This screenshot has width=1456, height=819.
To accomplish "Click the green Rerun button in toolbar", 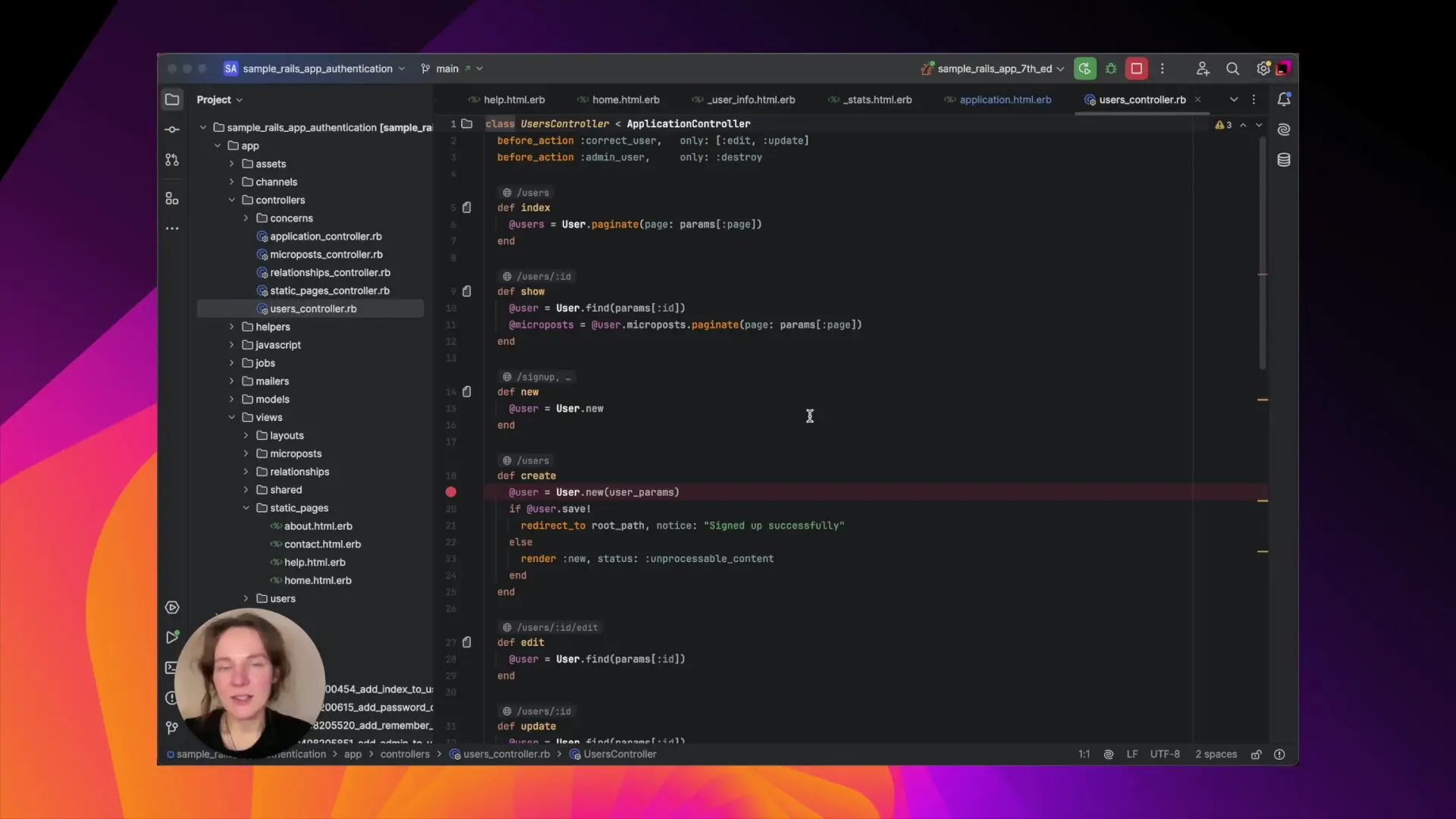I will coord(1085,68).
